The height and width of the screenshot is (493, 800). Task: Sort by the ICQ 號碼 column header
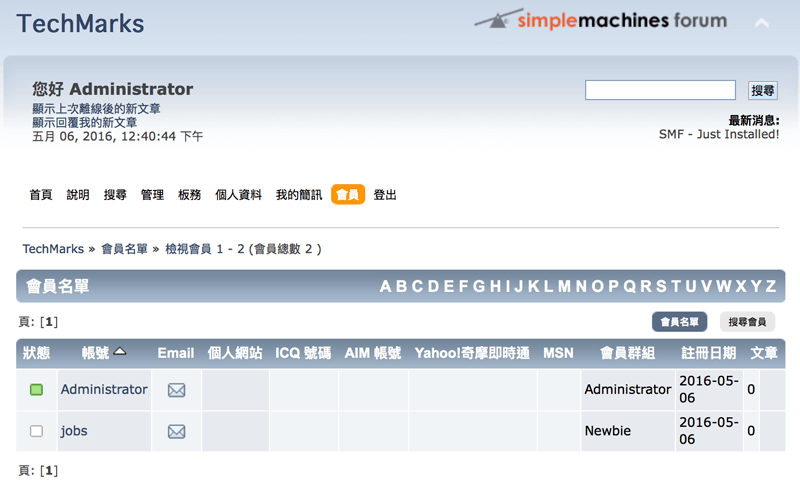tap(303, 353)
